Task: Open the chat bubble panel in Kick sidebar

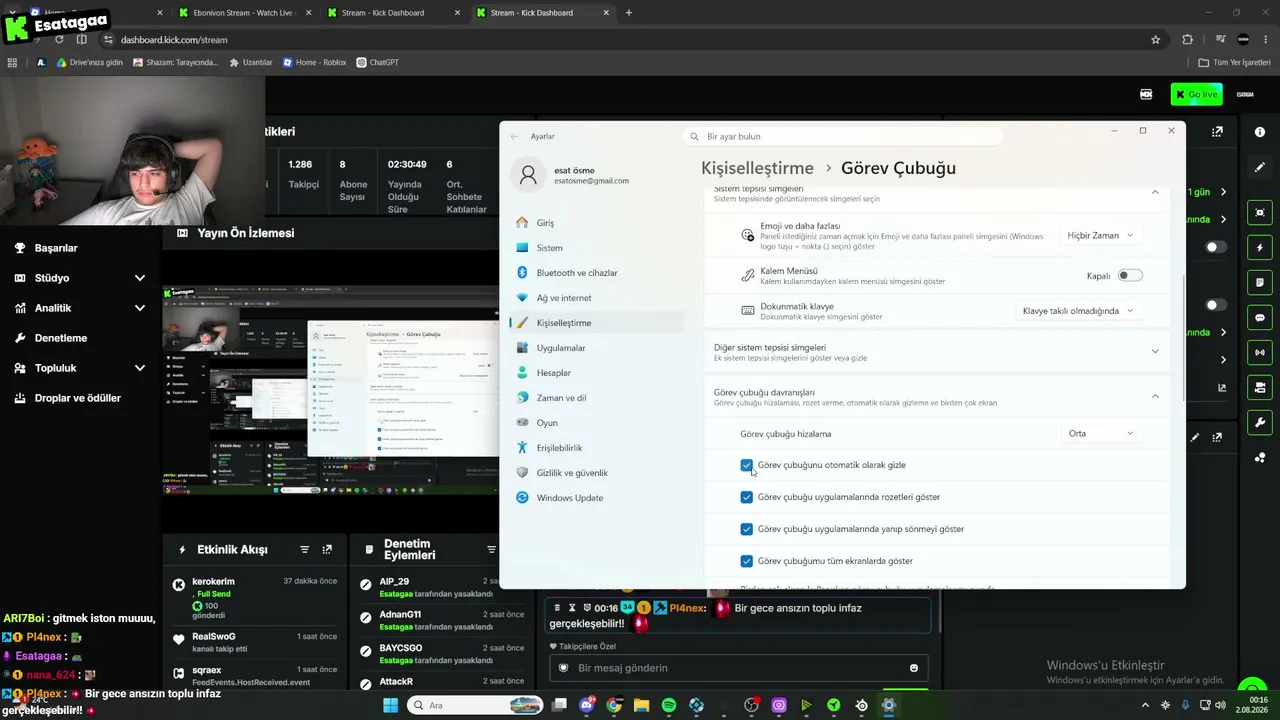Action: (x=1260, y=318)
